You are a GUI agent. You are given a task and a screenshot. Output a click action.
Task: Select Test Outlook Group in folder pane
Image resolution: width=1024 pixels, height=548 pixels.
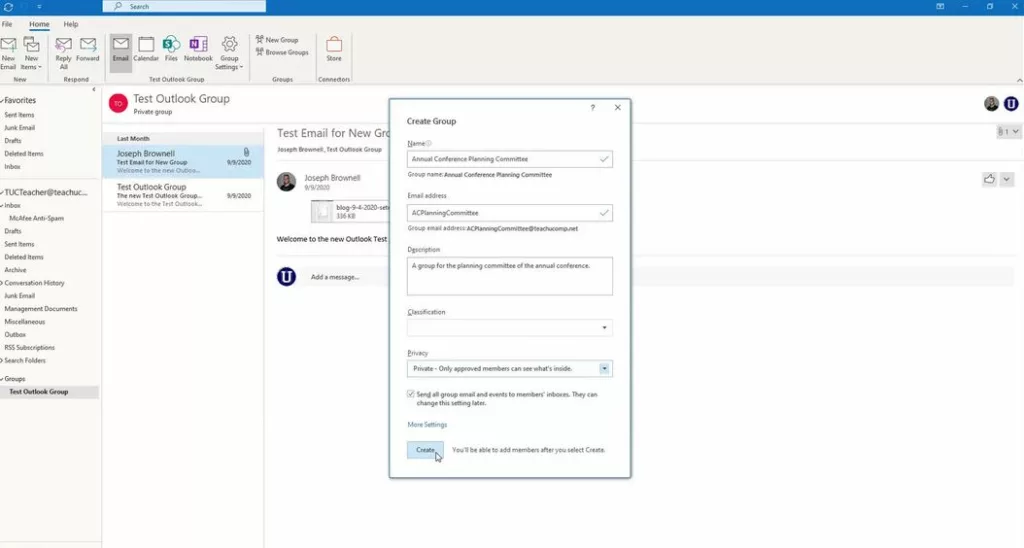[x=39, y=392]
